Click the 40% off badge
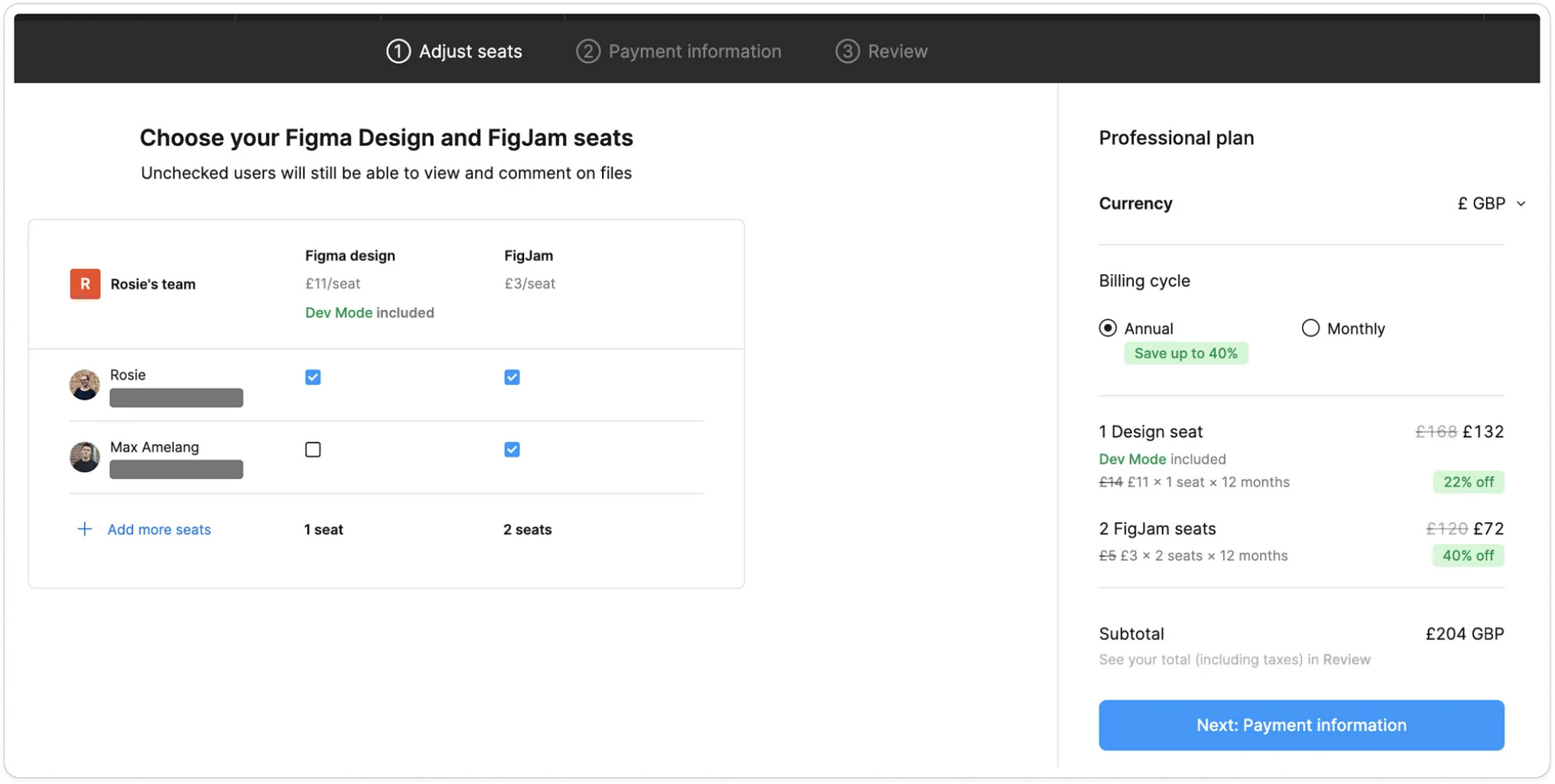This screenshot has height=784, width=1555. click(1468, 556)
